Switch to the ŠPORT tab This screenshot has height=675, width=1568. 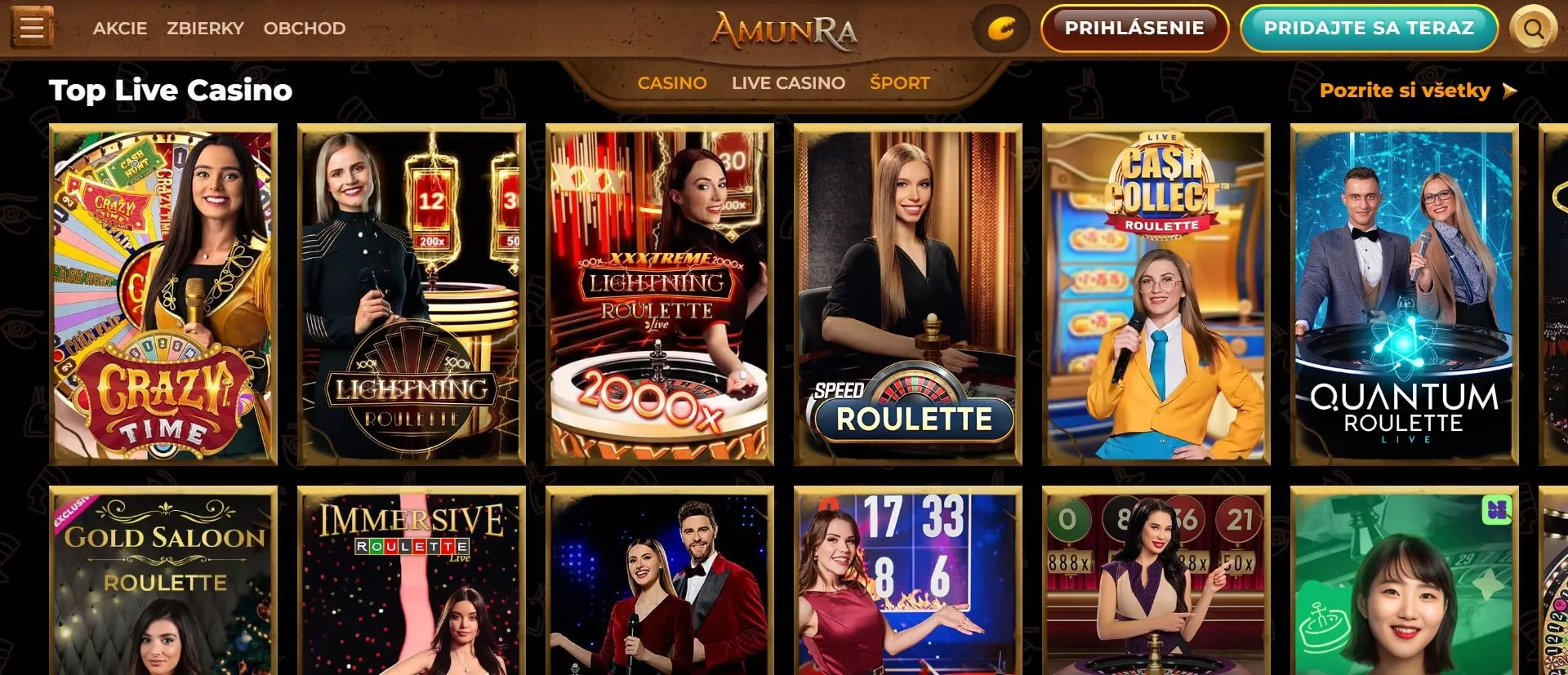coord(899,82)
